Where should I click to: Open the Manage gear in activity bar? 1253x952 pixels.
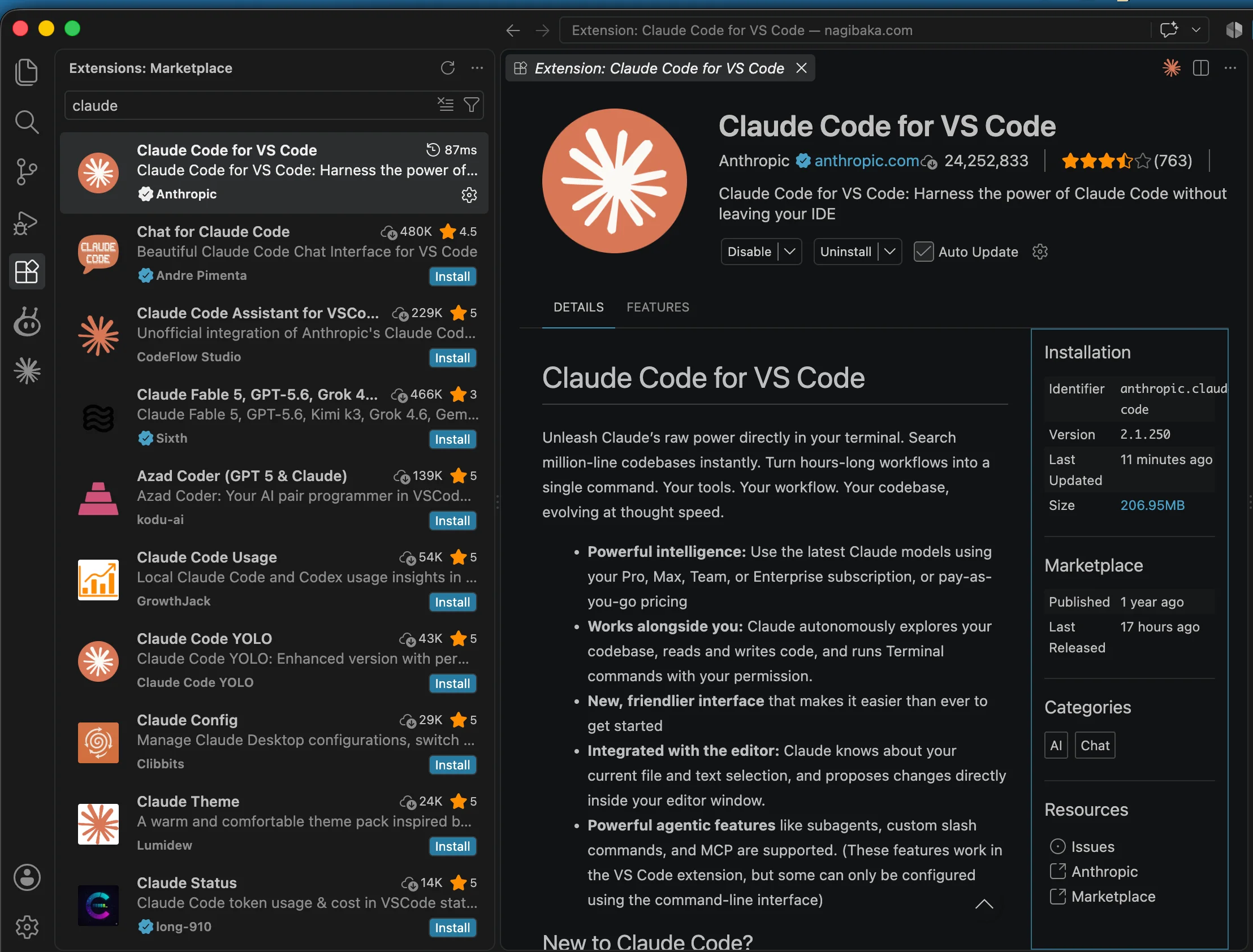point(27,927)
